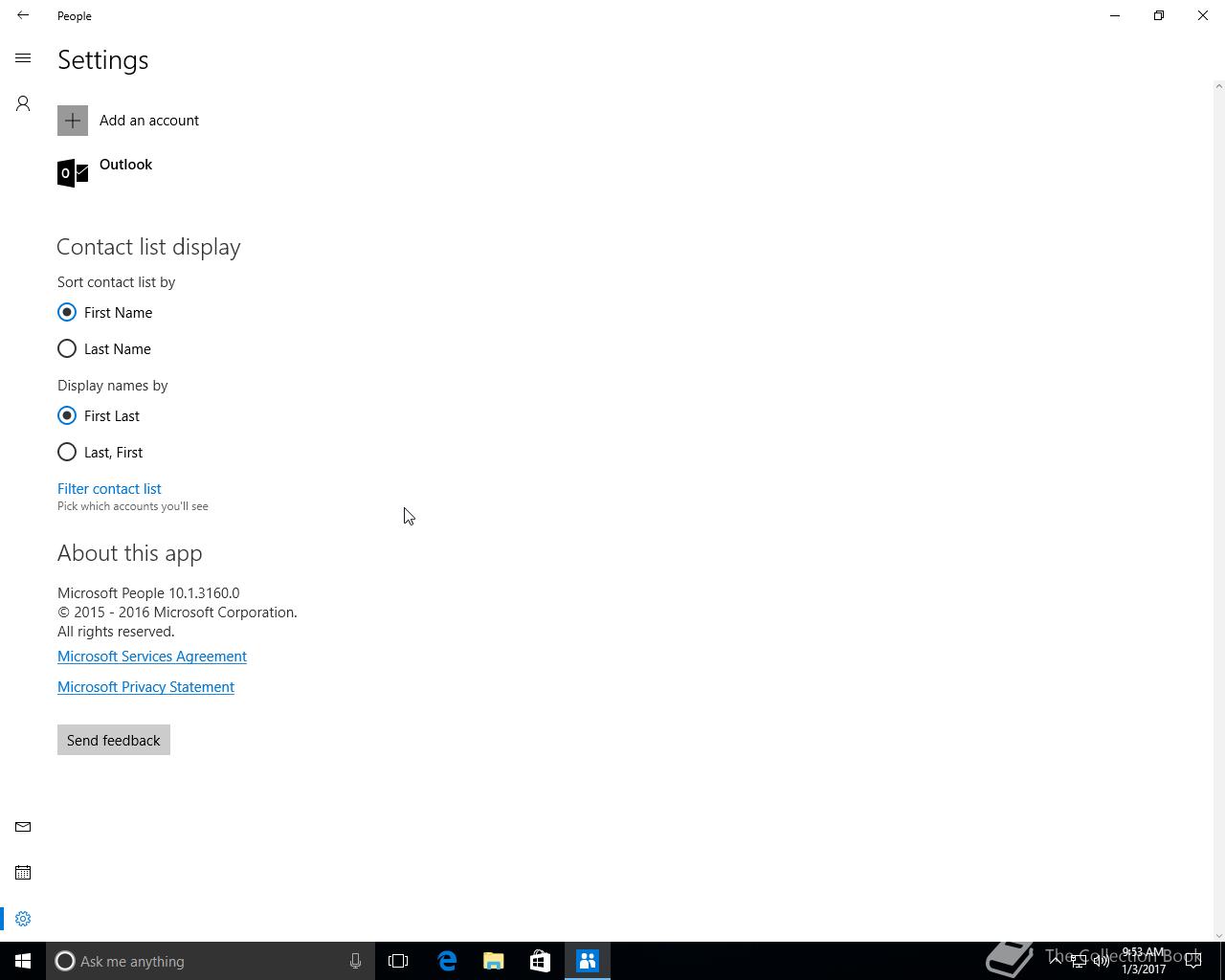The width and height of the screenshot is (1225, 980).
Task: Click the About this app heading
Action: pos(130,553)
